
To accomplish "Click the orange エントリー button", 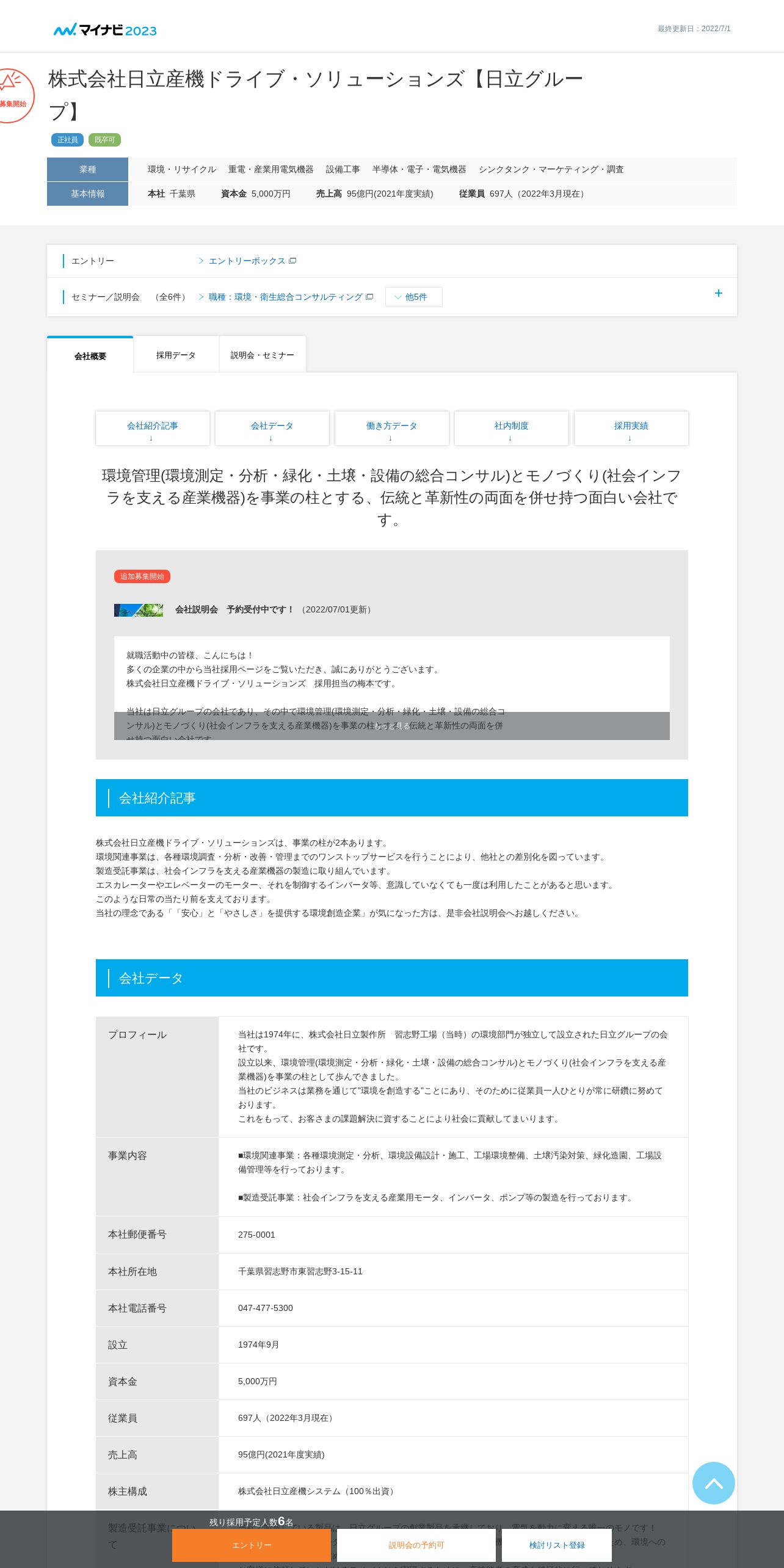I will 252,1545.
